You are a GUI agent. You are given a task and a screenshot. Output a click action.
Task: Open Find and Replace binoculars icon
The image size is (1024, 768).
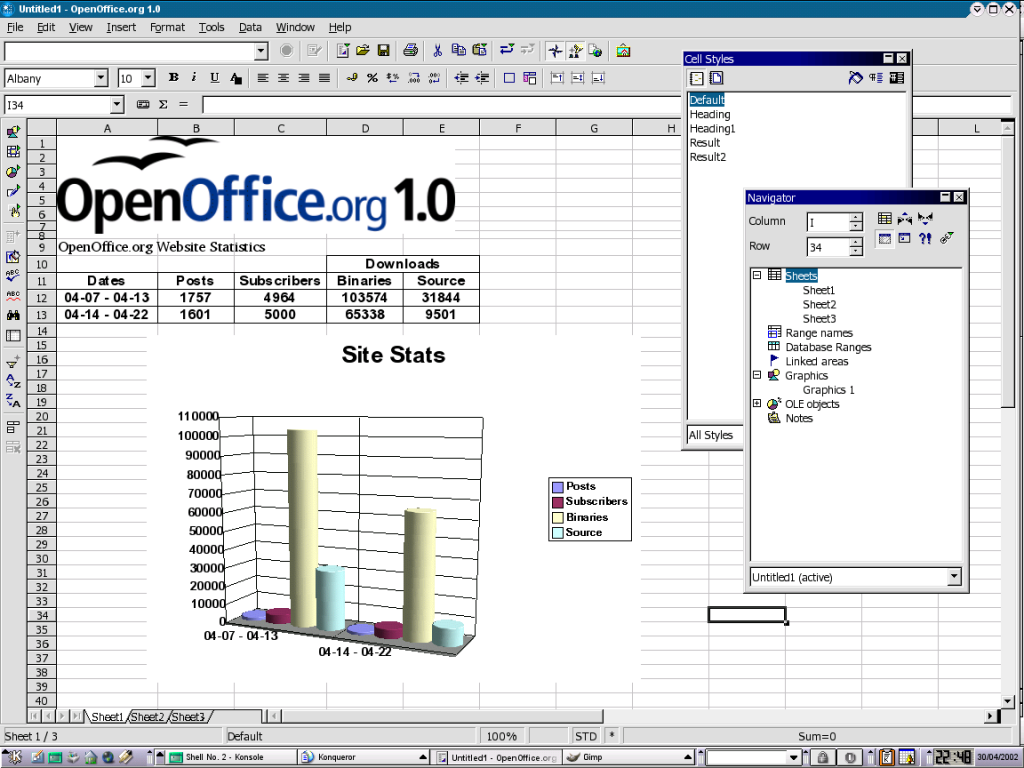click(13, 316)
